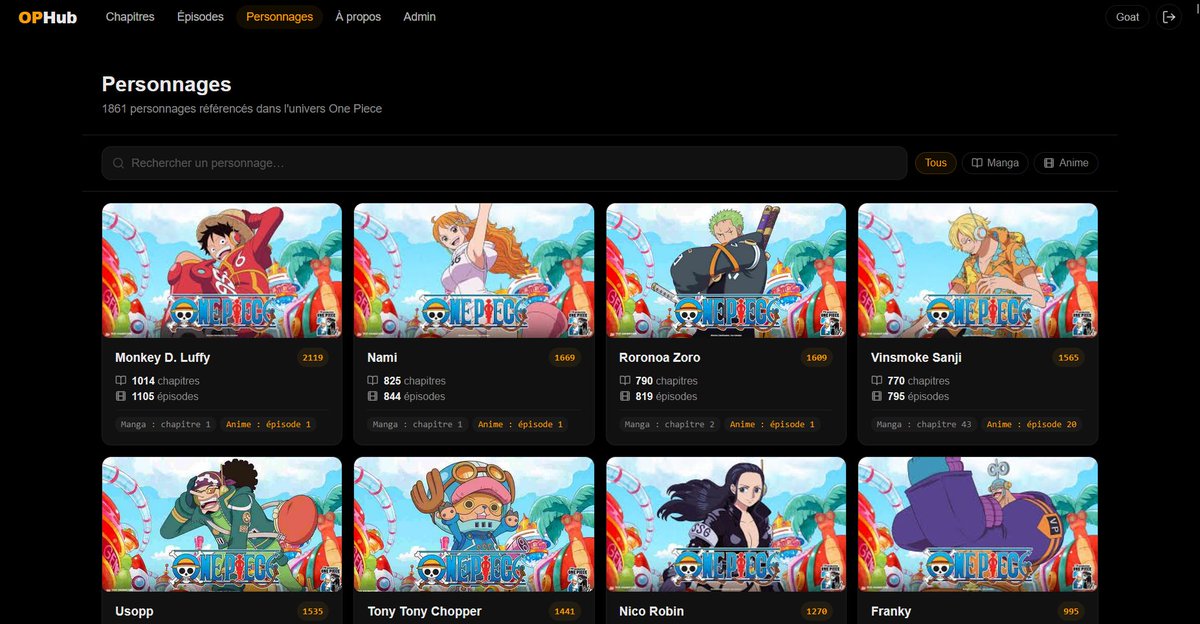Go to the Personnages tab
The height and width of the screenshot is (624, 1200).
coord(279,17)
